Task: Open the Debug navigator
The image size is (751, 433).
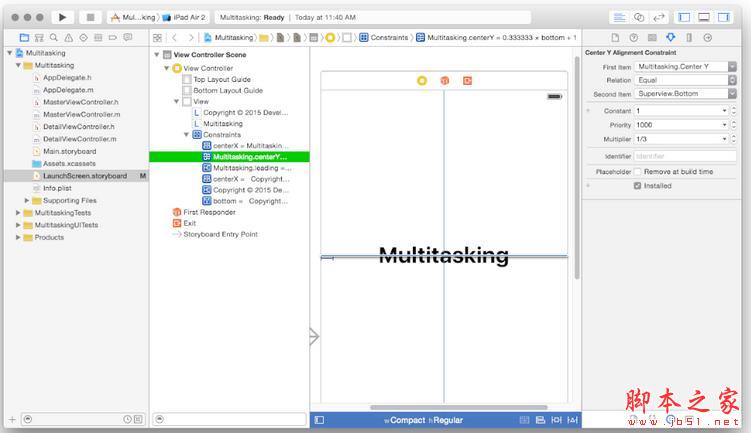Action: [98, 37]
